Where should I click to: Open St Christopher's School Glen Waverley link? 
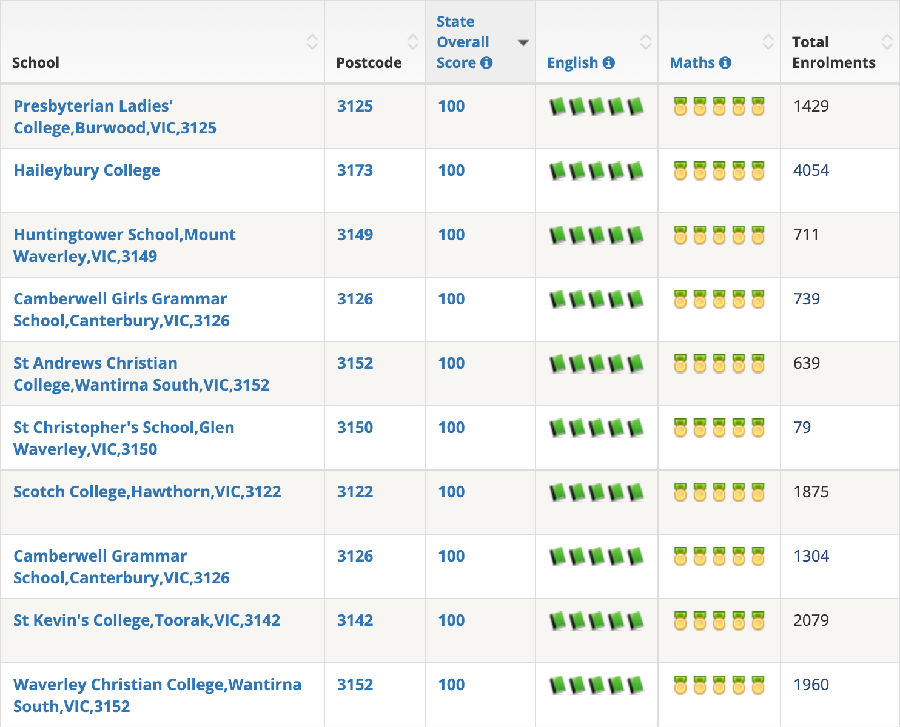tap(123, 438)
